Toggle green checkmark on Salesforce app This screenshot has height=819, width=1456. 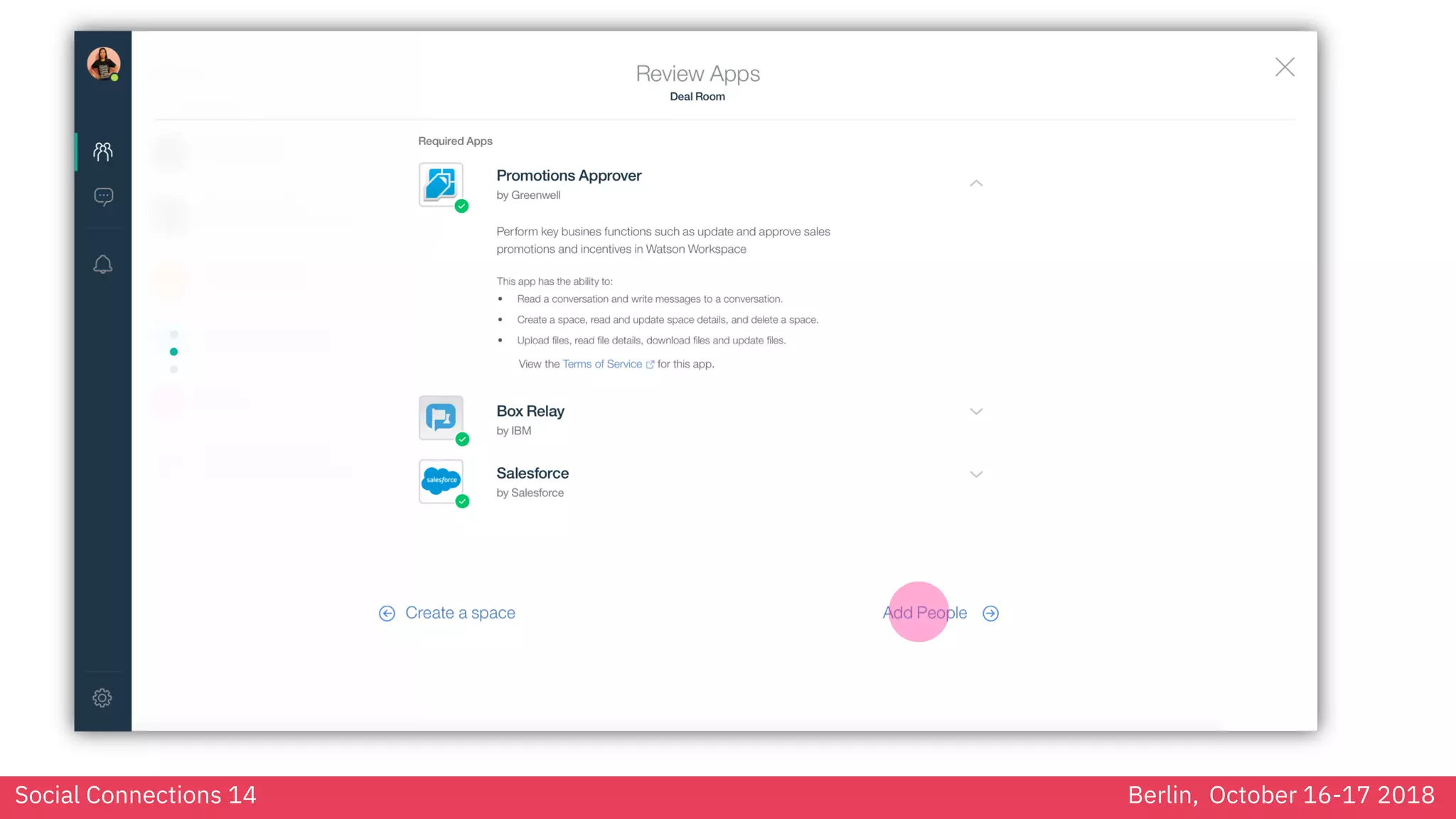(463, 501)
